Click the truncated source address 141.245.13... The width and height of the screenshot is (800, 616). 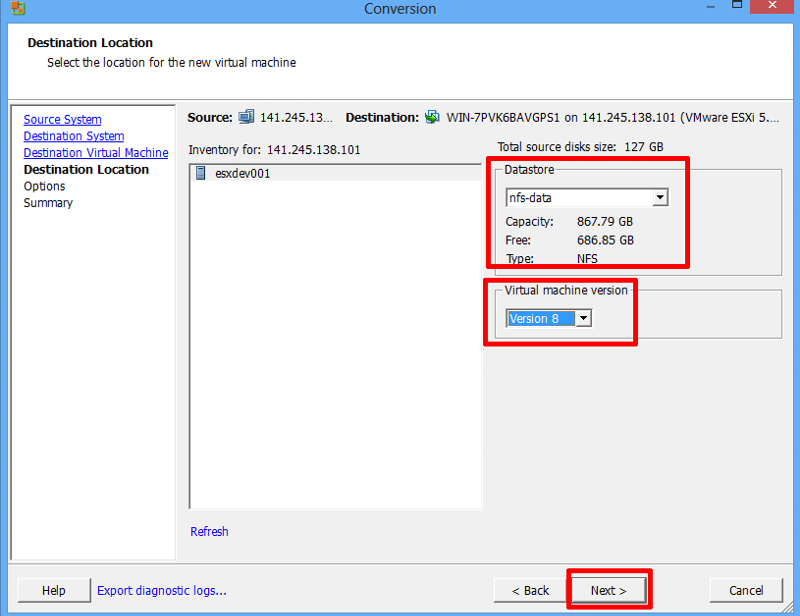click(x=296, y=117)
